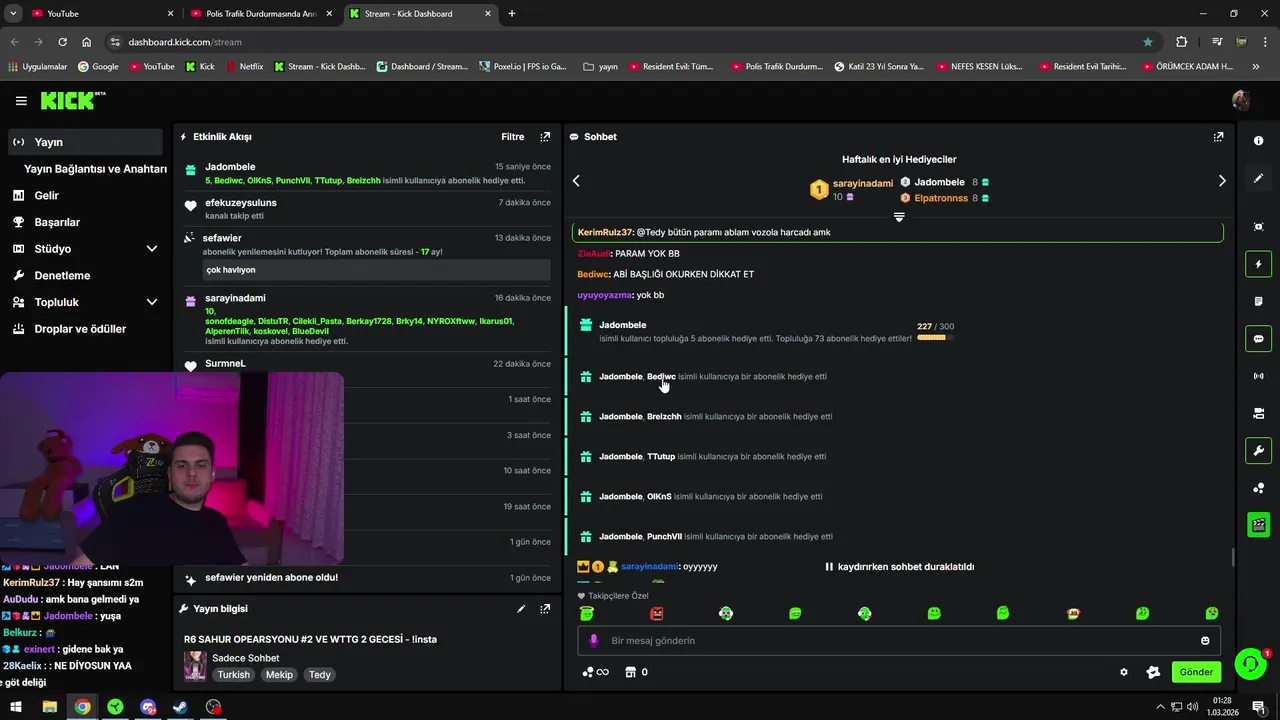The height and width of the screenshot is (720, 1280).
Task: Open the emoji picker in message box
Action: tap(1205, 641)
